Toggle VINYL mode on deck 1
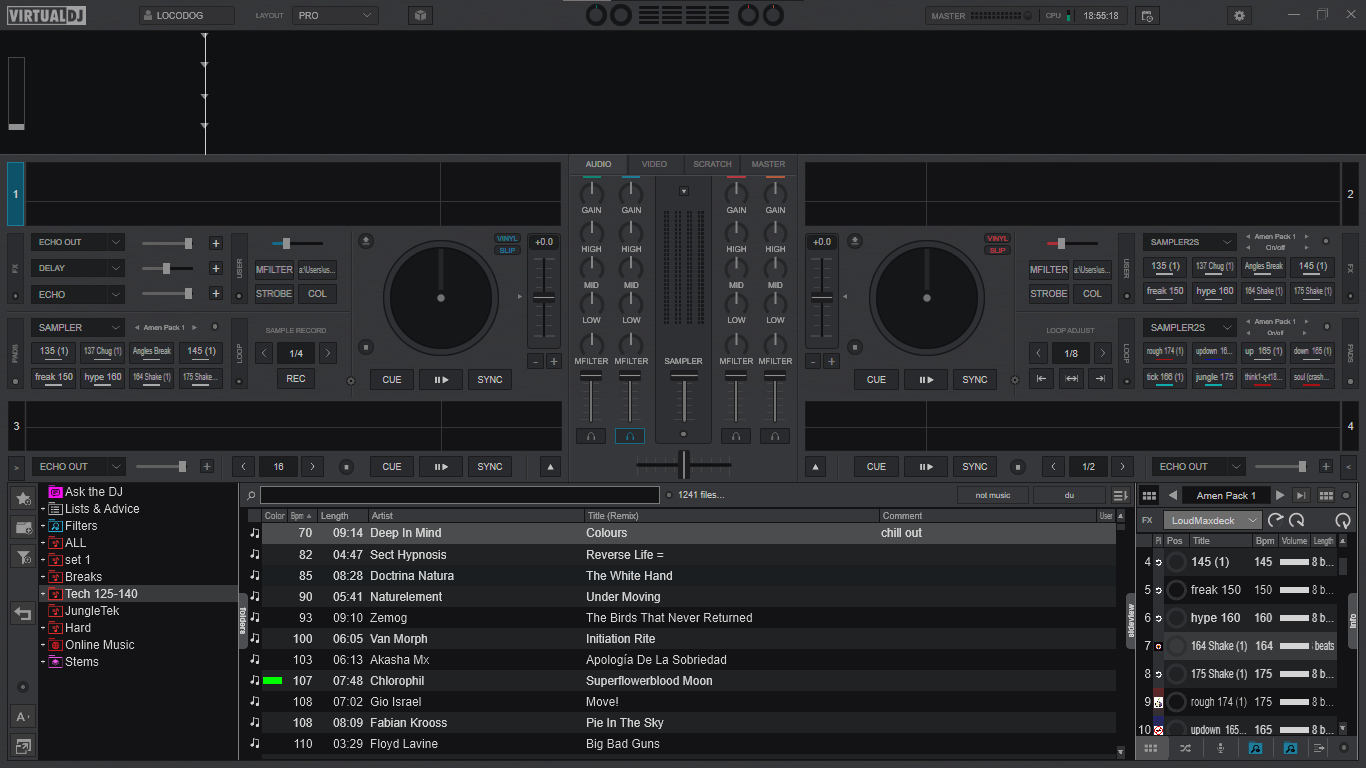1366x768 pixels. (508, 238)
